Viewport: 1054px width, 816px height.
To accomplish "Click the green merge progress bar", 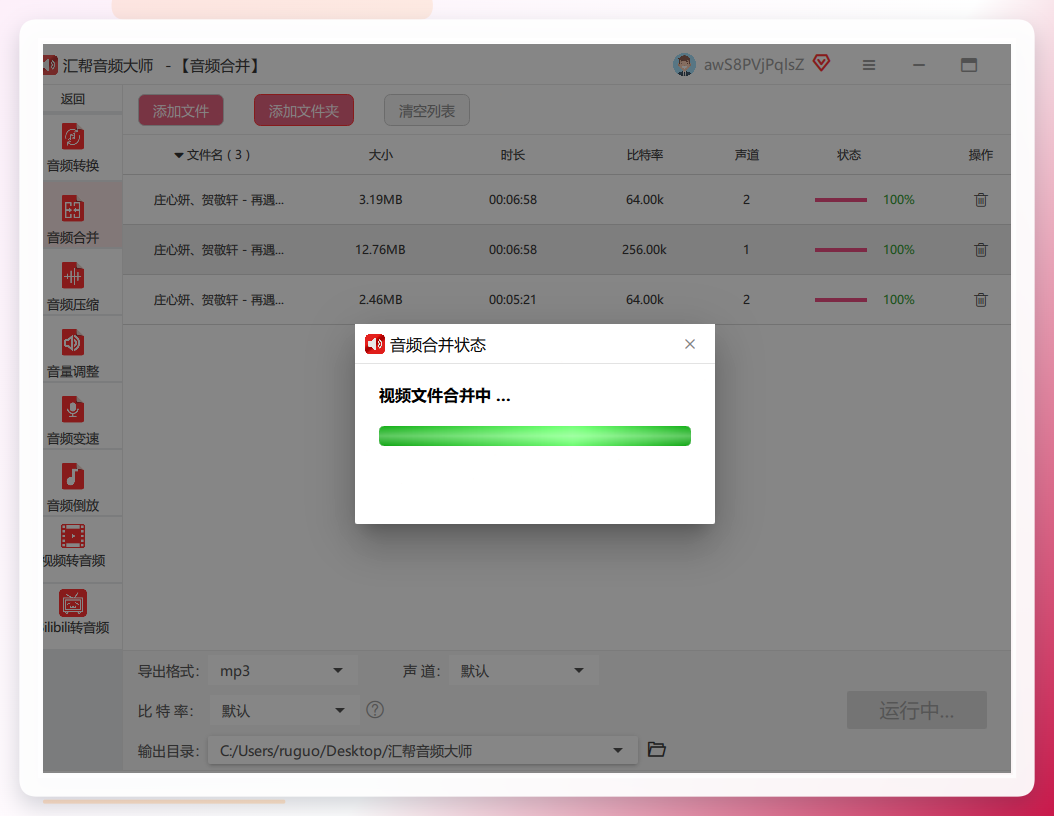I will pos(535,436).
